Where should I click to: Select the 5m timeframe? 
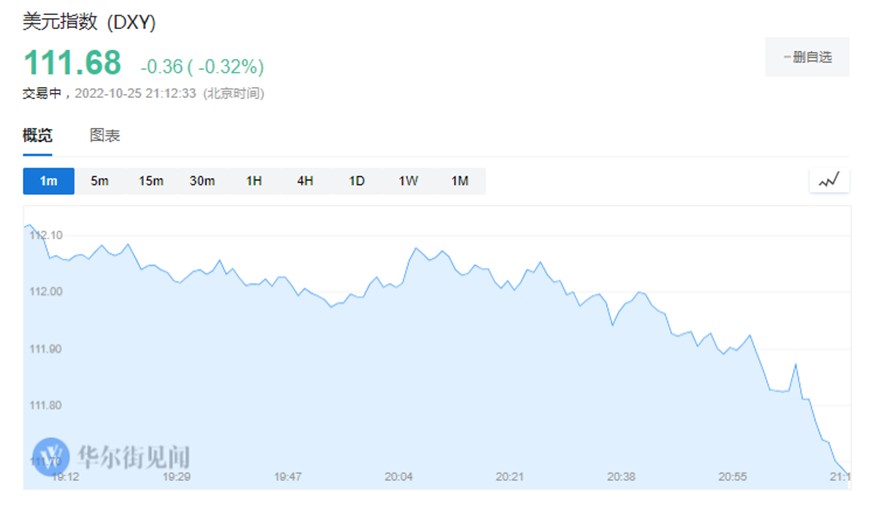(100, 181)
